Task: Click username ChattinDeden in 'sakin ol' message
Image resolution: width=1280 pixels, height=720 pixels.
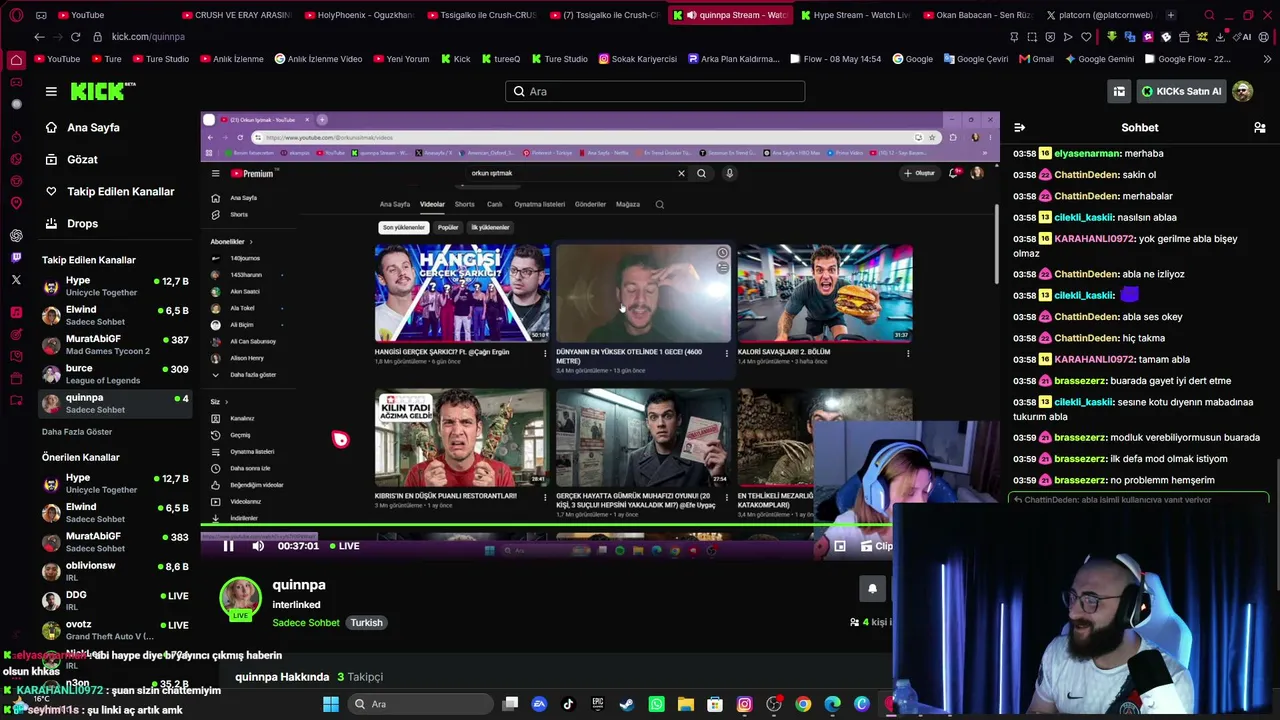Action: click(x=1085, y=175)
